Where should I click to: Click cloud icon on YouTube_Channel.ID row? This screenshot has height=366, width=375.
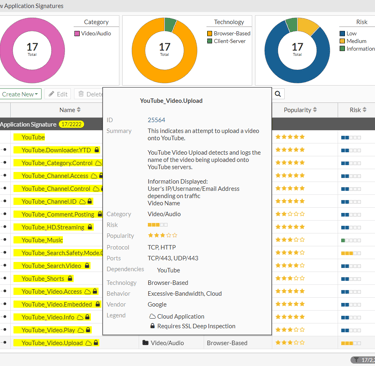(82, 202)
